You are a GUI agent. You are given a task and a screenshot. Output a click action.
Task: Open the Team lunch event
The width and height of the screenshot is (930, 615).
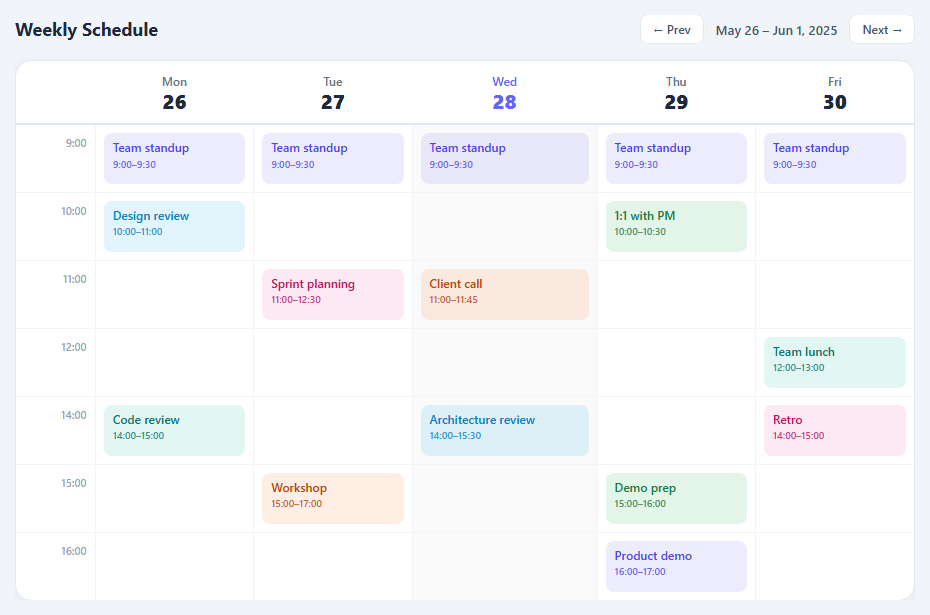pos(835,362)
